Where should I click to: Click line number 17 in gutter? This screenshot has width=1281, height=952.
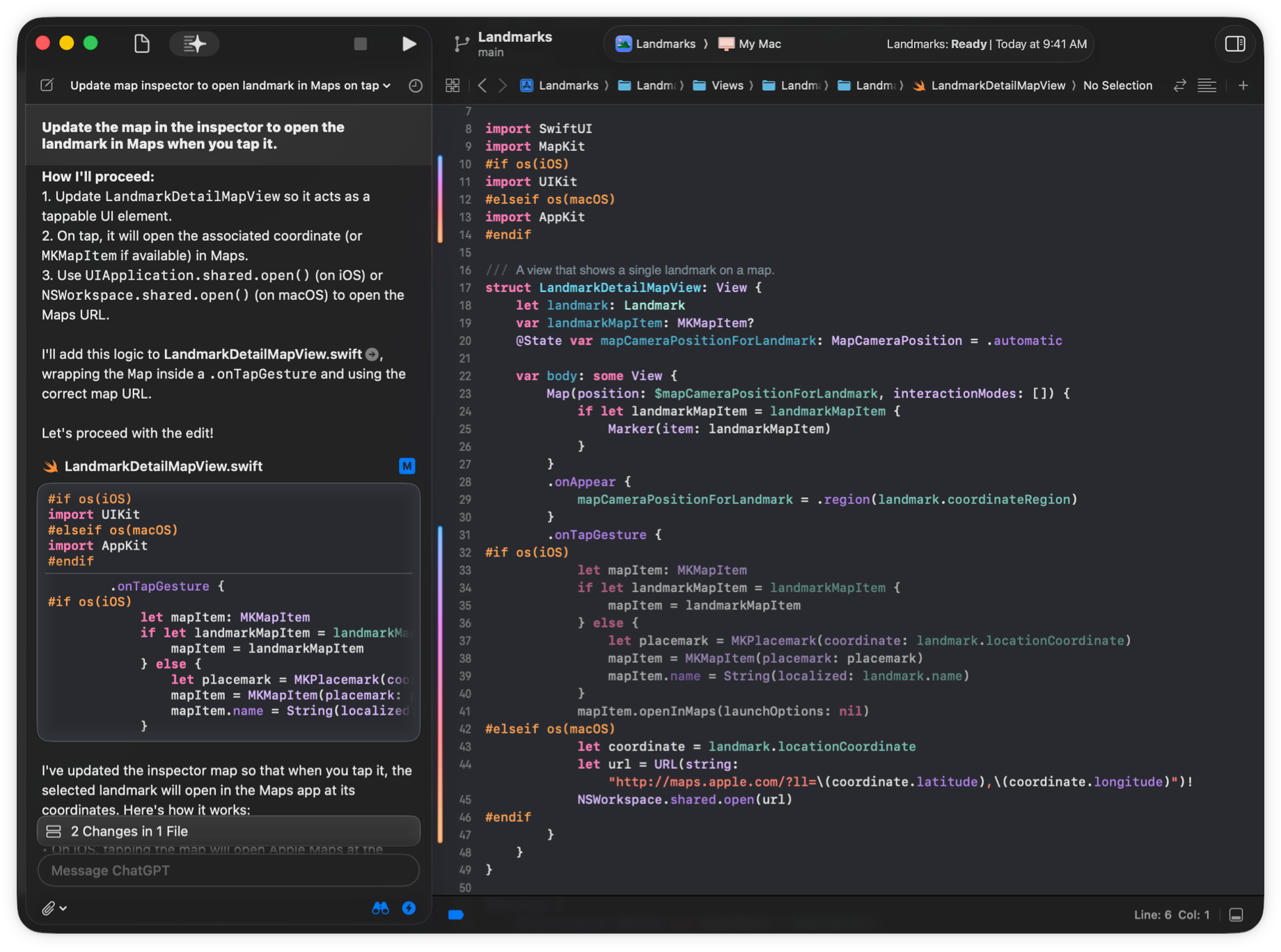click(465, 287)
